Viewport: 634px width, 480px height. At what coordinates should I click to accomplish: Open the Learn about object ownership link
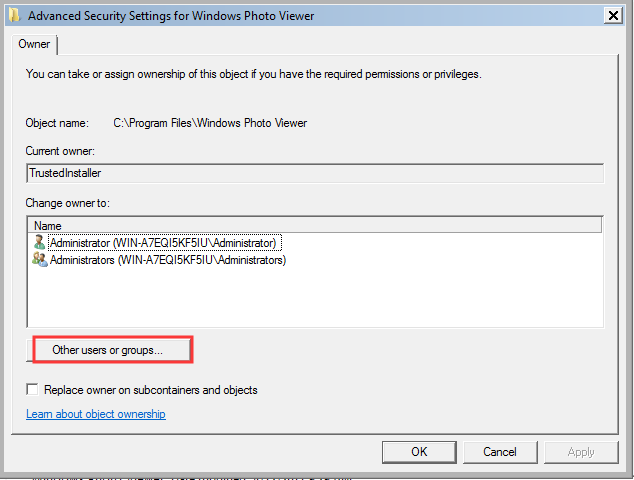96,414
